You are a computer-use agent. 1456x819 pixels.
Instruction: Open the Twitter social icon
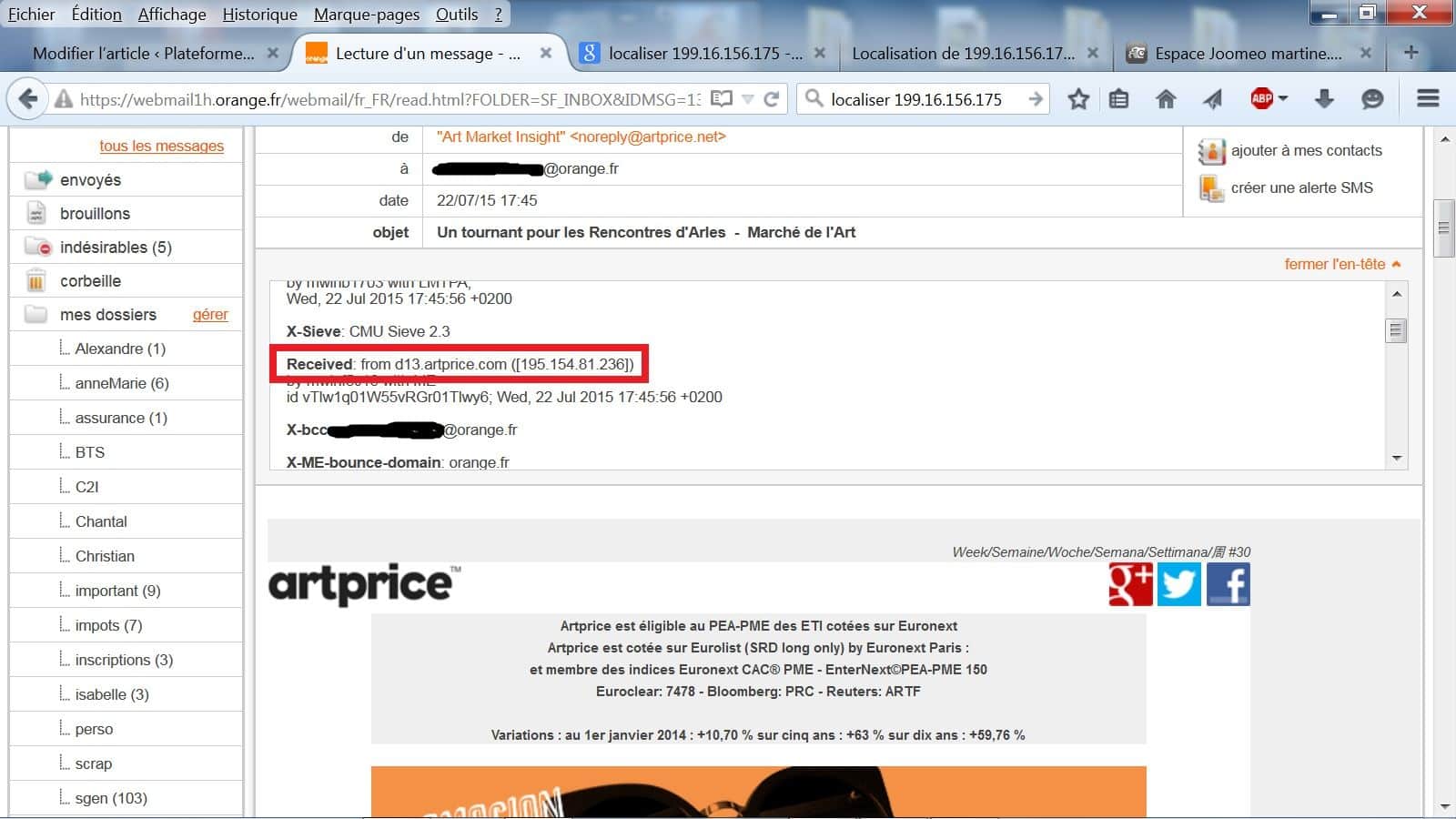[x=1179, y=584]
